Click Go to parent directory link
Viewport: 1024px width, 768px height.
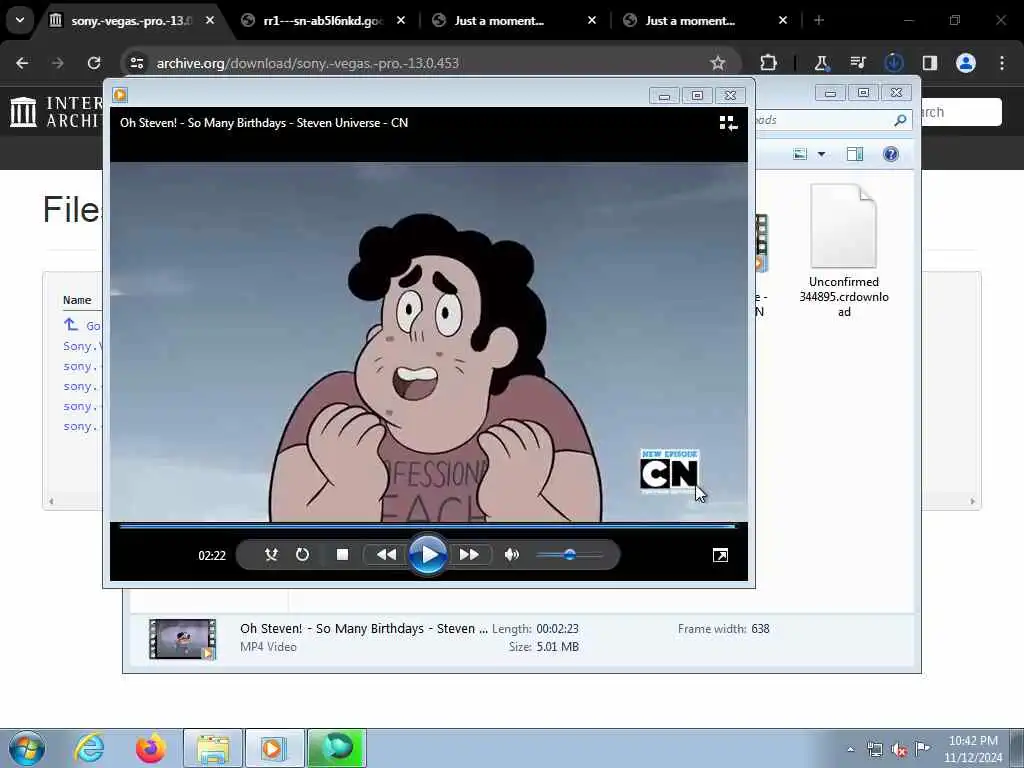[82, 325]
